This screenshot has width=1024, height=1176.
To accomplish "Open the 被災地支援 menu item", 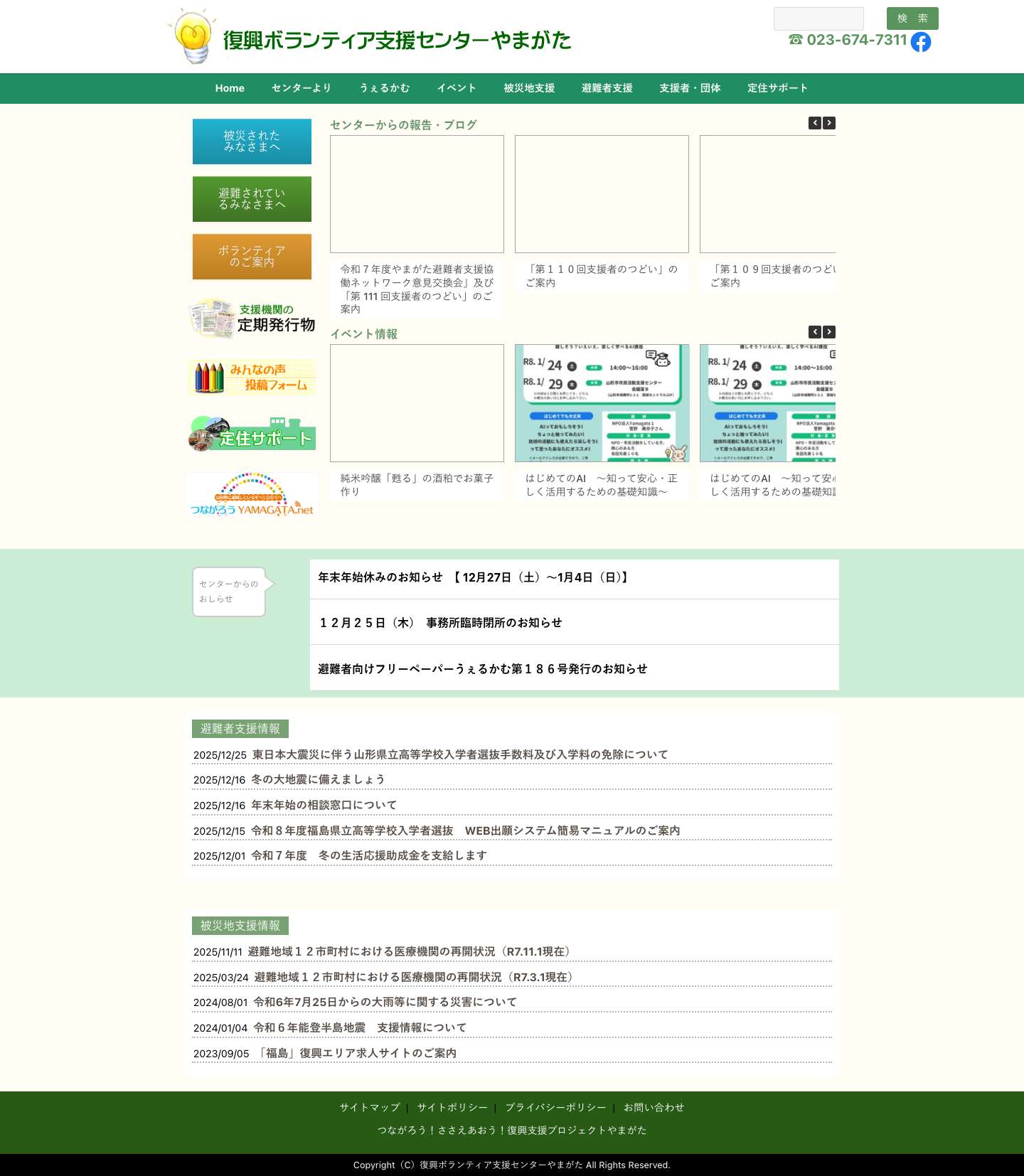I will [x=529, y=88].
